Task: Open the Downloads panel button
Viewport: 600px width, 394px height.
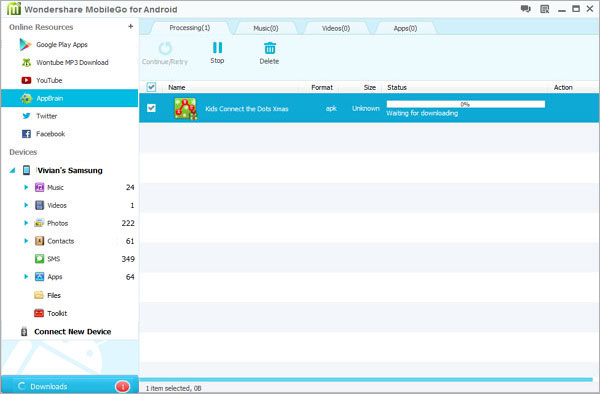Action: pos(70,386)
